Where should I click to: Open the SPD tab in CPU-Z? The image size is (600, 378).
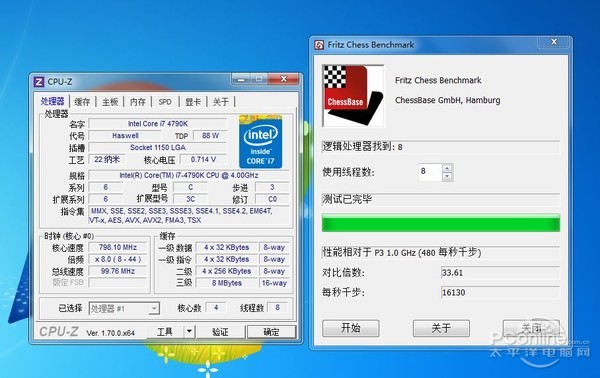click(165, 102)
